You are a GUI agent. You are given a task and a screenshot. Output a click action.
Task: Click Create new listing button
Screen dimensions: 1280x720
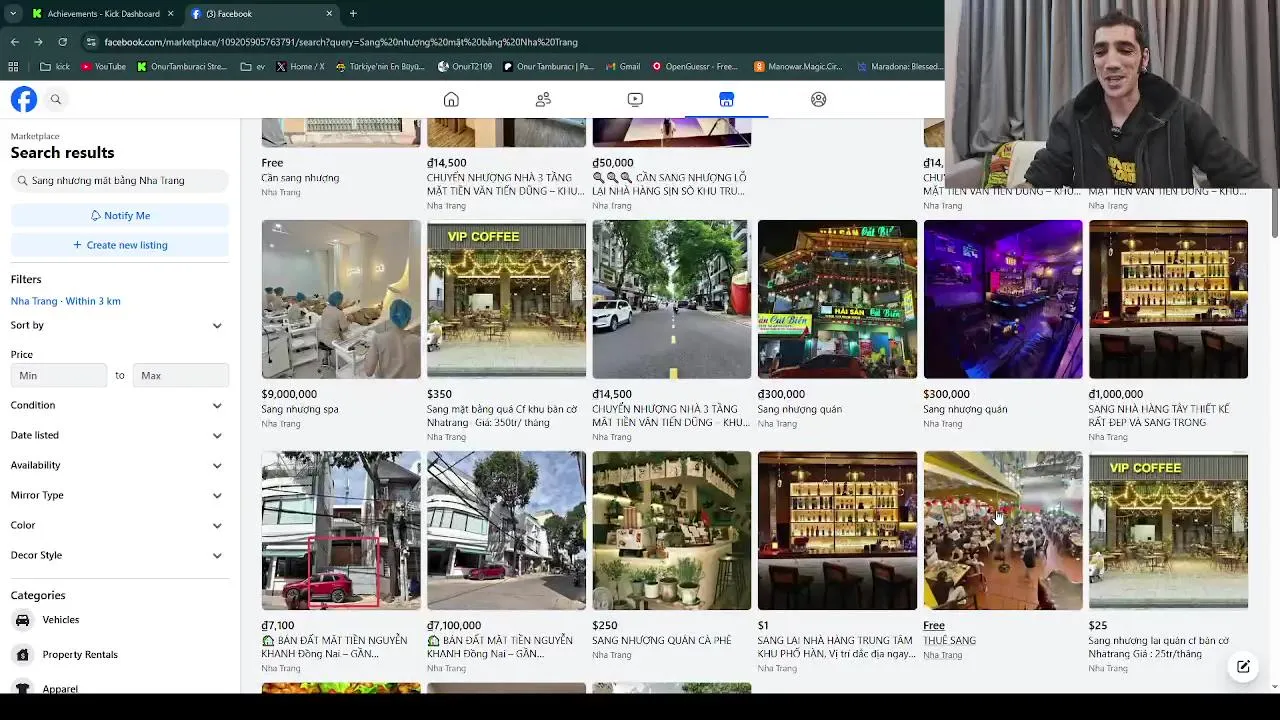[120, 245]
